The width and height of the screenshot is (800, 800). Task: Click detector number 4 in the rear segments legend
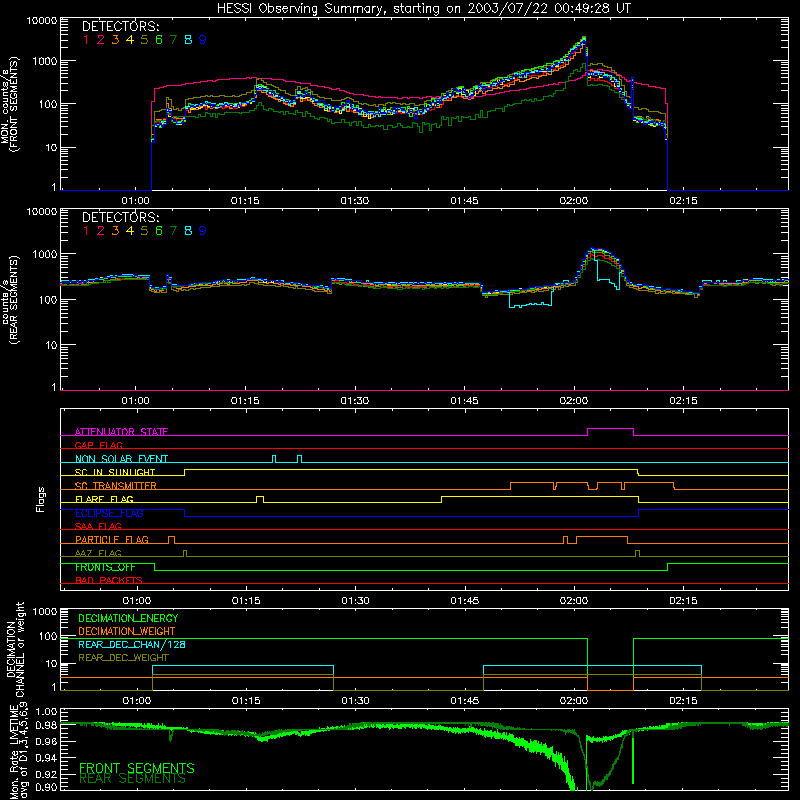pos(130,231)
